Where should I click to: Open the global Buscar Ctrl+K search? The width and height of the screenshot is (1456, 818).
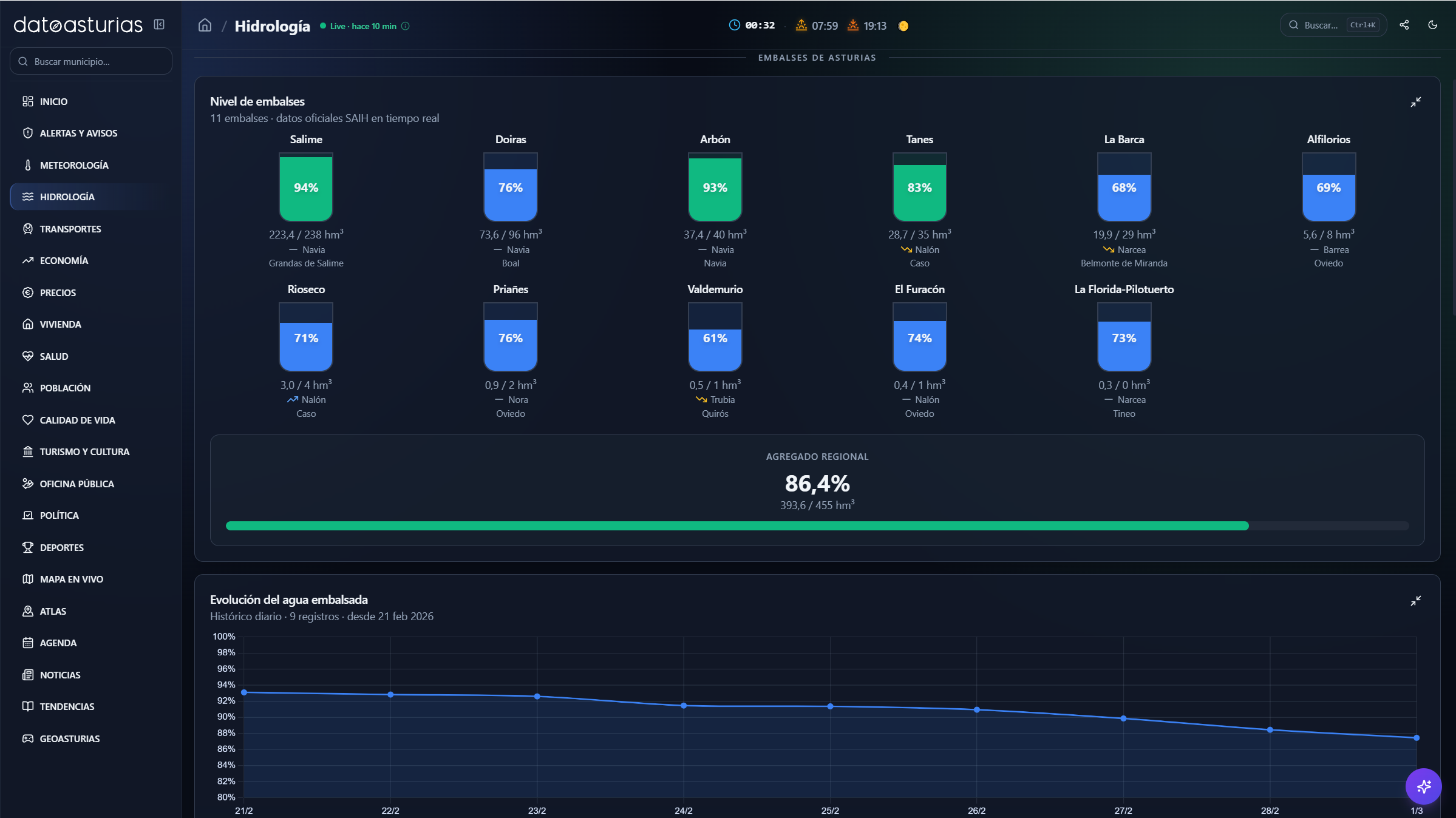(x=1333, y=25)
